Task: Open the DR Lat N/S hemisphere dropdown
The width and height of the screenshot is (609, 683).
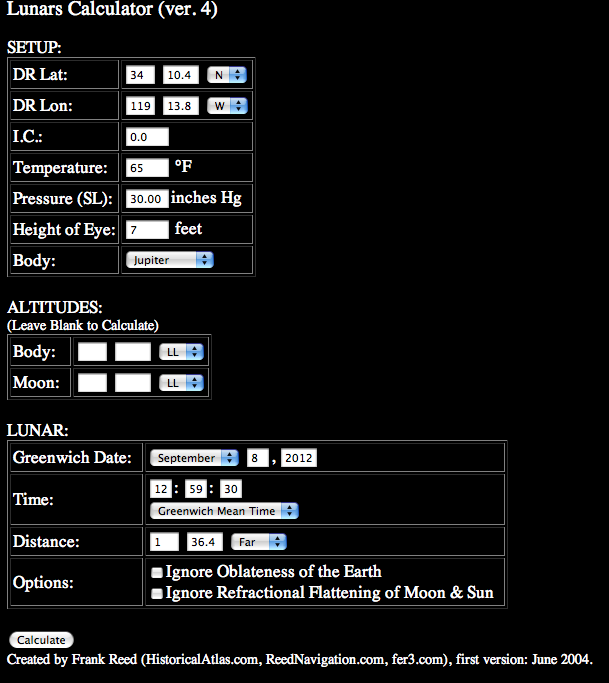Action: click(227, 75)
